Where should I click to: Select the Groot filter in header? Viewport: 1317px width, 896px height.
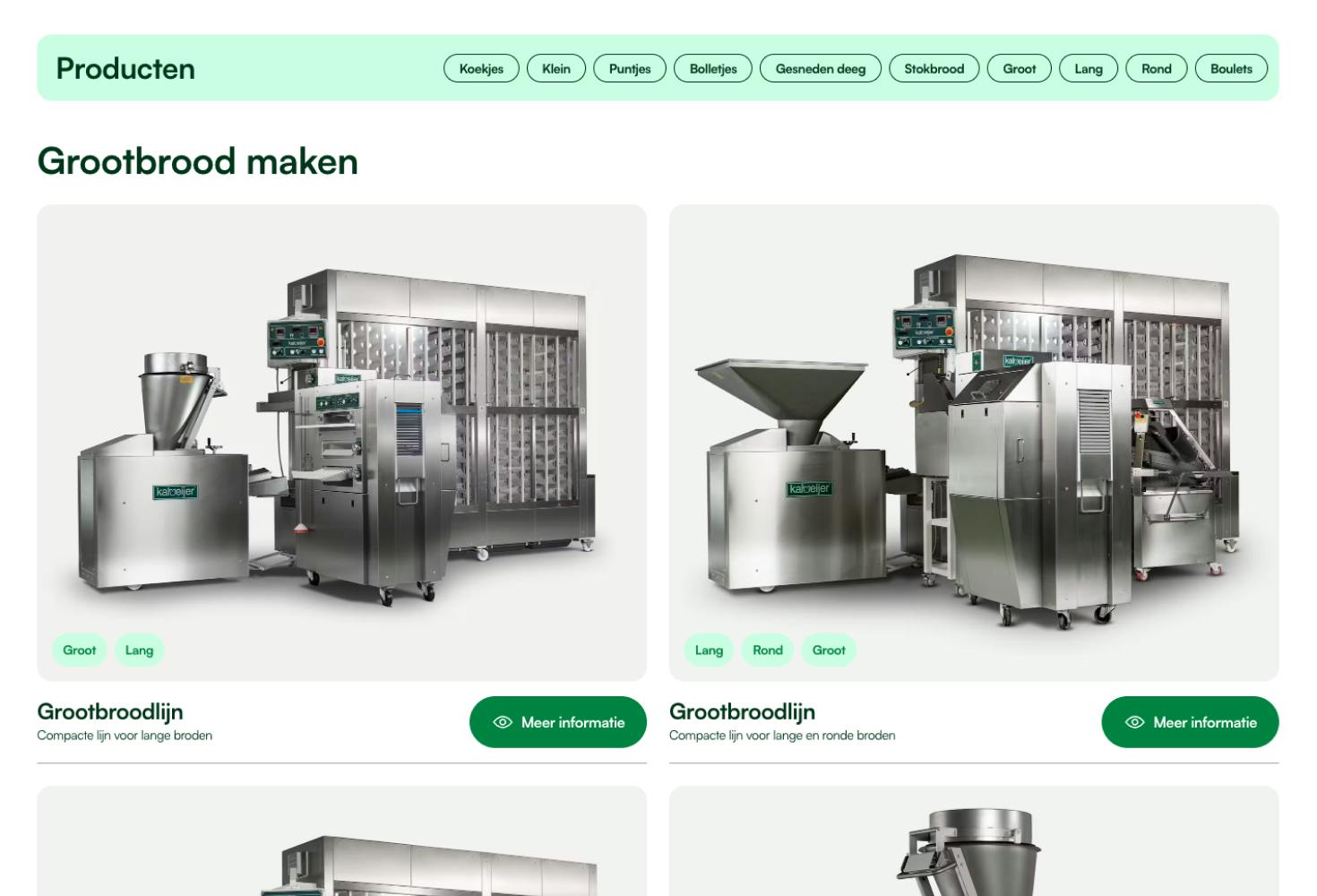click(x=1020, y=68)
